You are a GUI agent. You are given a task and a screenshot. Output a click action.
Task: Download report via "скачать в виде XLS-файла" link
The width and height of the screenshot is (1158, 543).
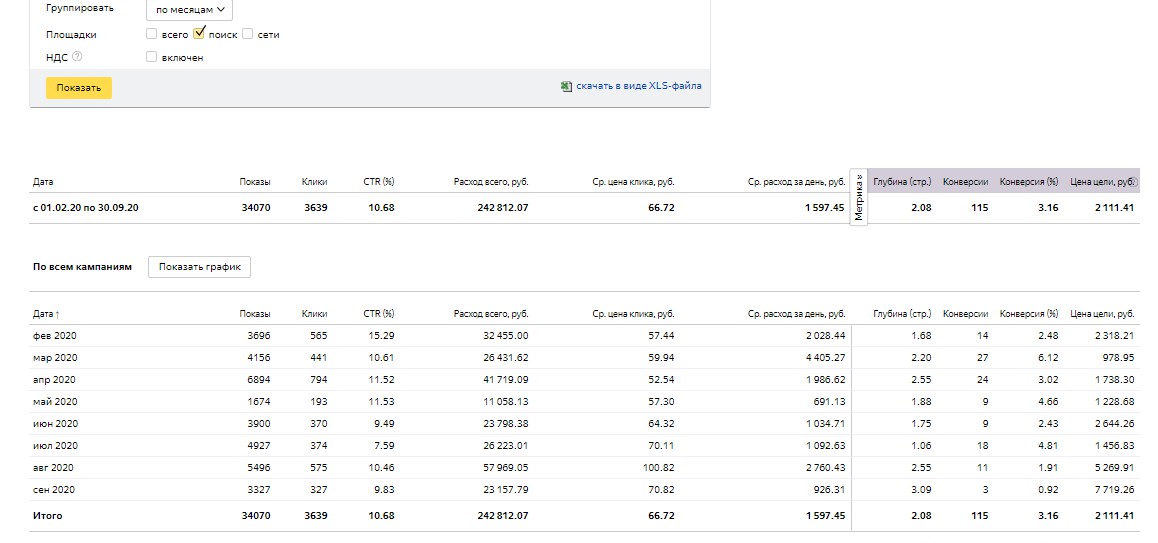(638, 86)
